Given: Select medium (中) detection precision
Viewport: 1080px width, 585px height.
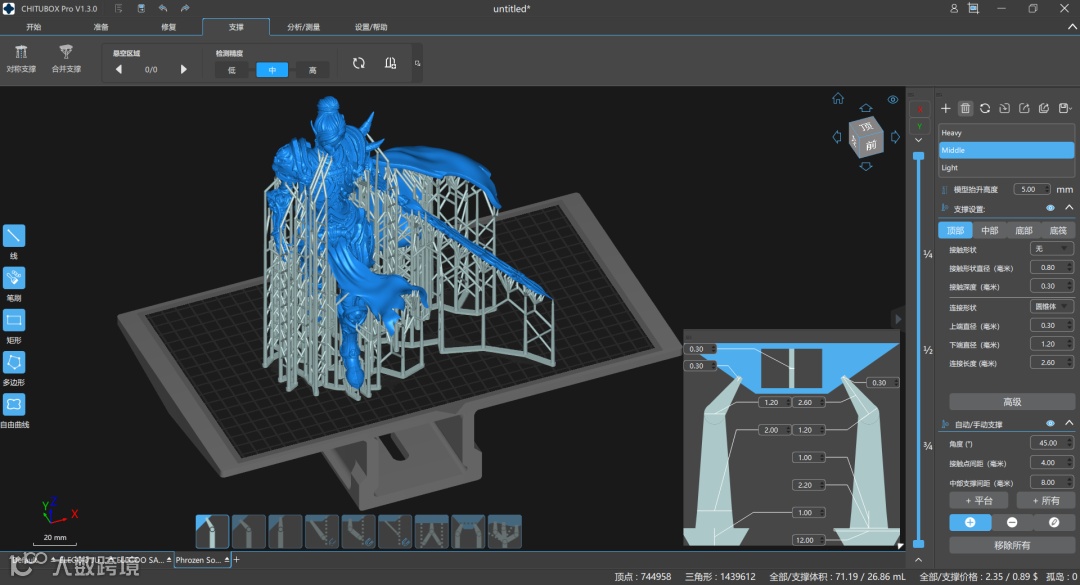Looking at the screenshot, I should (272, 70).
